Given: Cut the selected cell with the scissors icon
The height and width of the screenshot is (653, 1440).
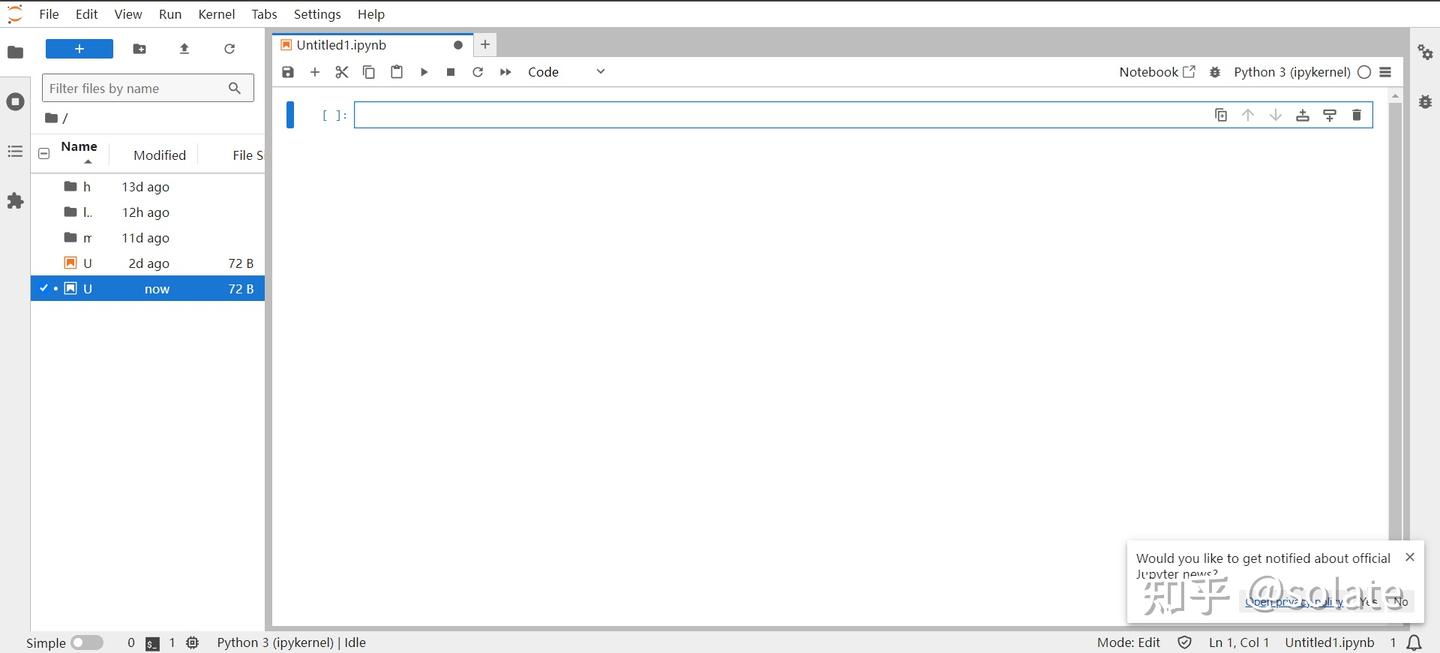Looking at the screenshot, I should 341,71.
